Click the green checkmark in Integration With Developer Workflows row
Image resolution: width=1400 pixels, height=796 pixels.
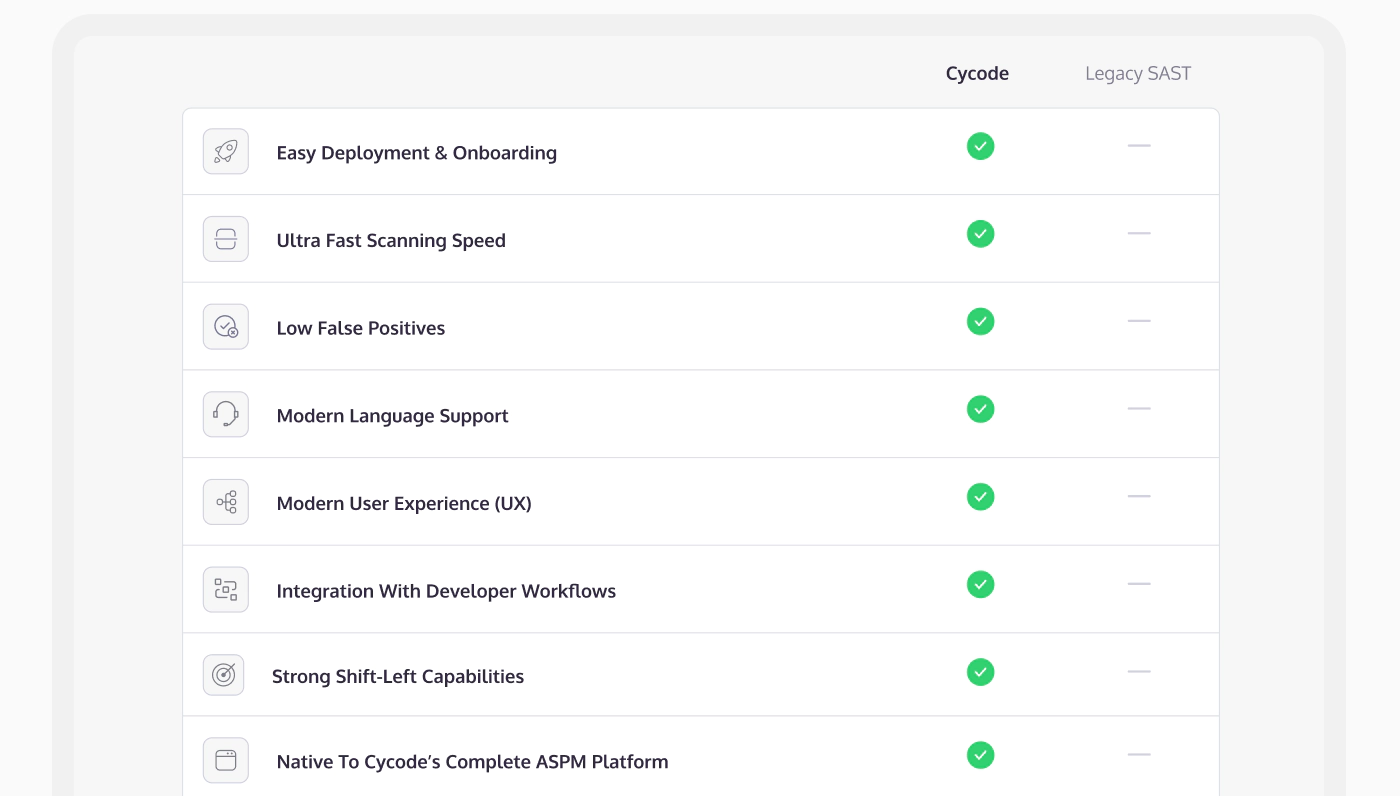pos(981,584)
